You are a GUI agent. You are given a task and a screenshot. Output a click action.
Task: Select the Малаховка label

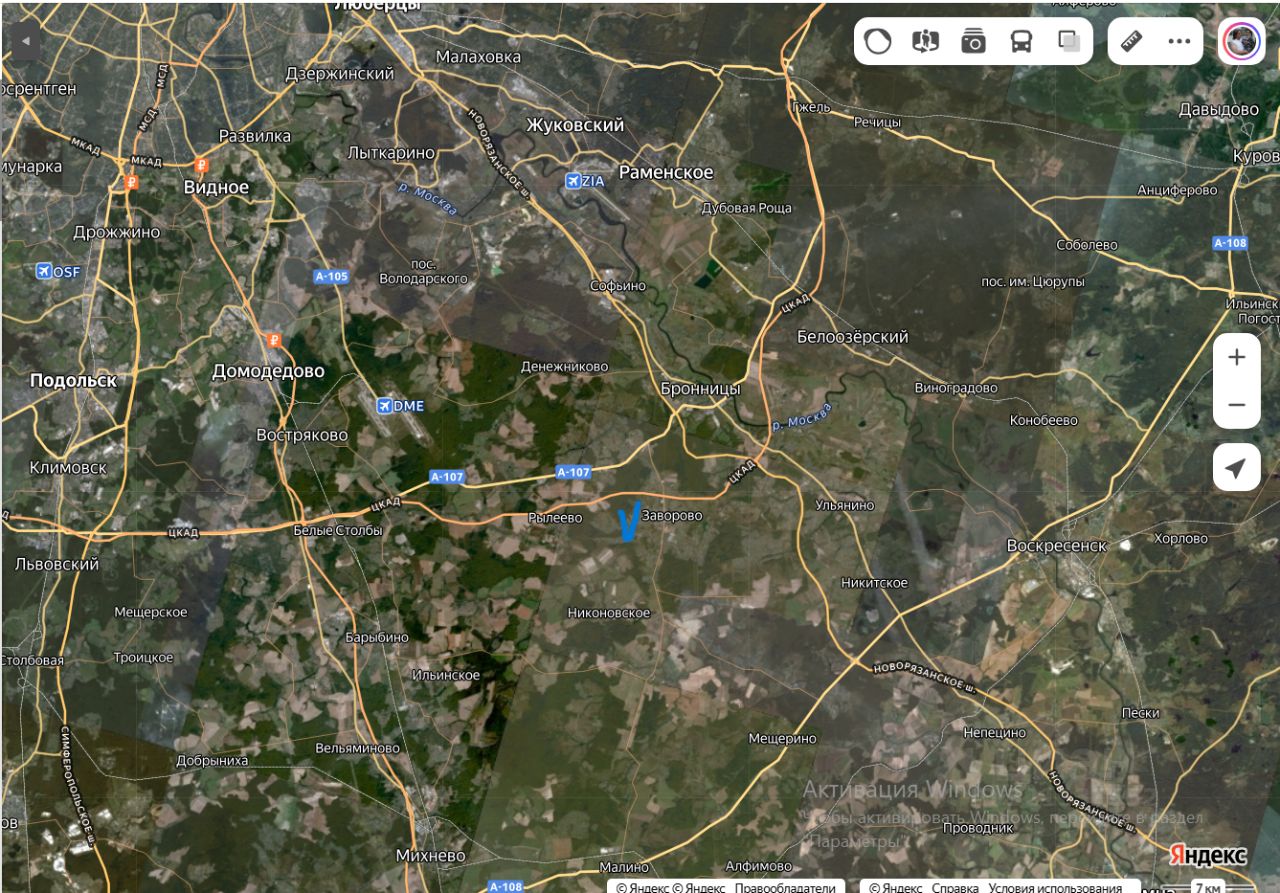click(478, 57)
